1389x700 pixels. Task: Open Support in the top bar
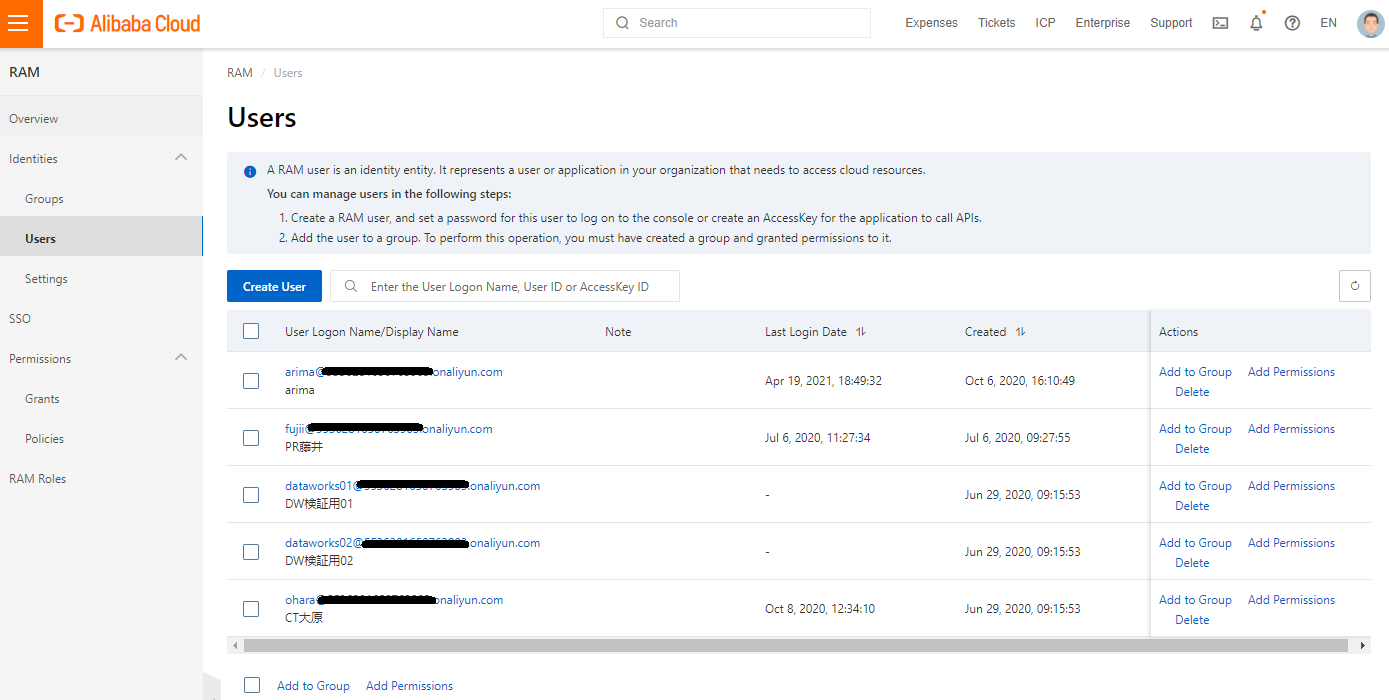click(x=1171, y=23)
